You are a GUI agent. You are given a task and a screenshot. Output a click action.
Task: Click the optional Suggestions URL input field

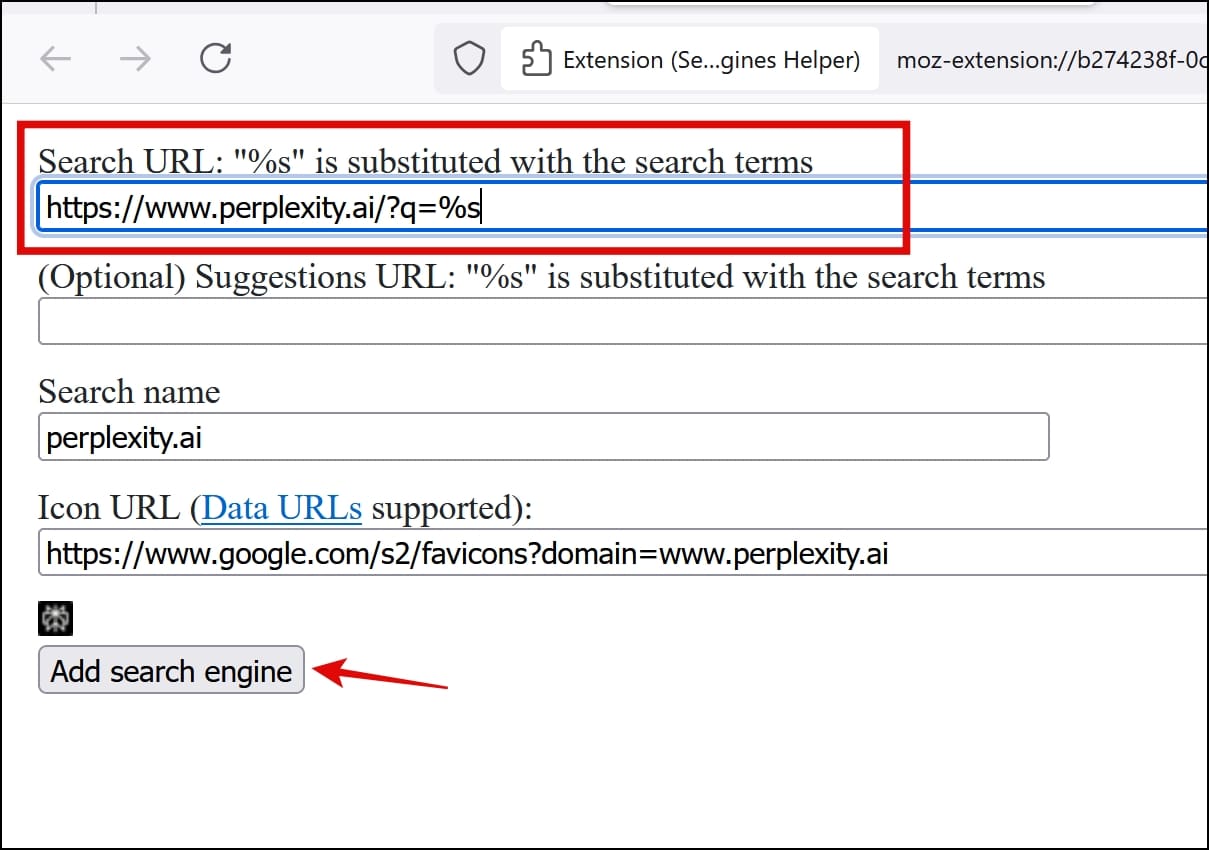pyautogui.click(x=623, y=322)
